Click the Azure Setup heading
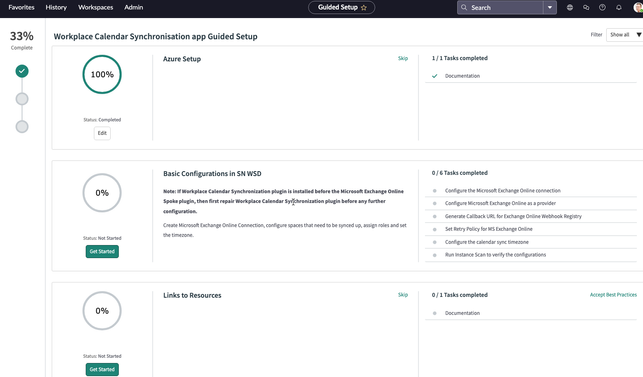 [x=182, y=59]
